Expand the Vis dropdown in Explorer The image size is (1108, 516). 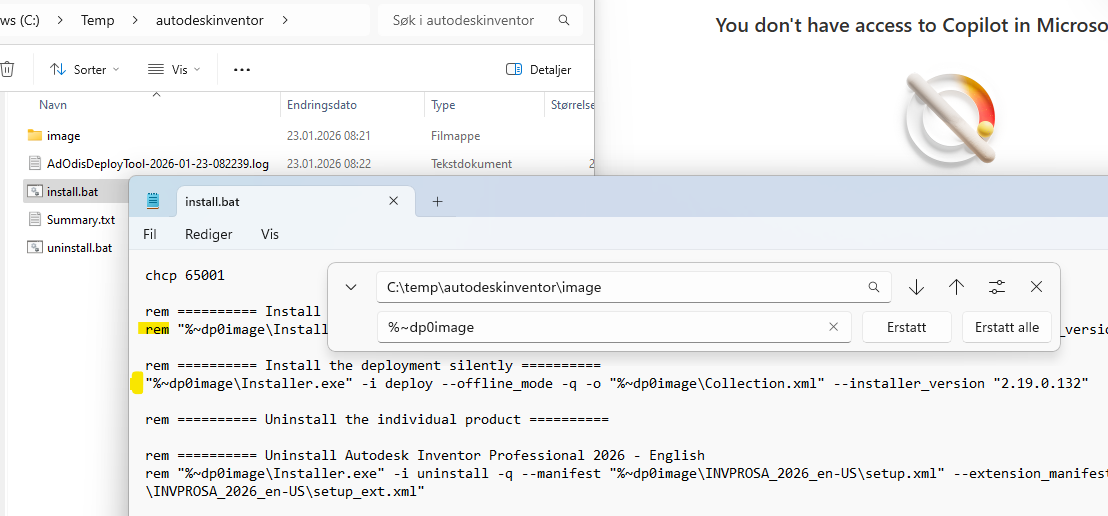[x=174, y=69]
